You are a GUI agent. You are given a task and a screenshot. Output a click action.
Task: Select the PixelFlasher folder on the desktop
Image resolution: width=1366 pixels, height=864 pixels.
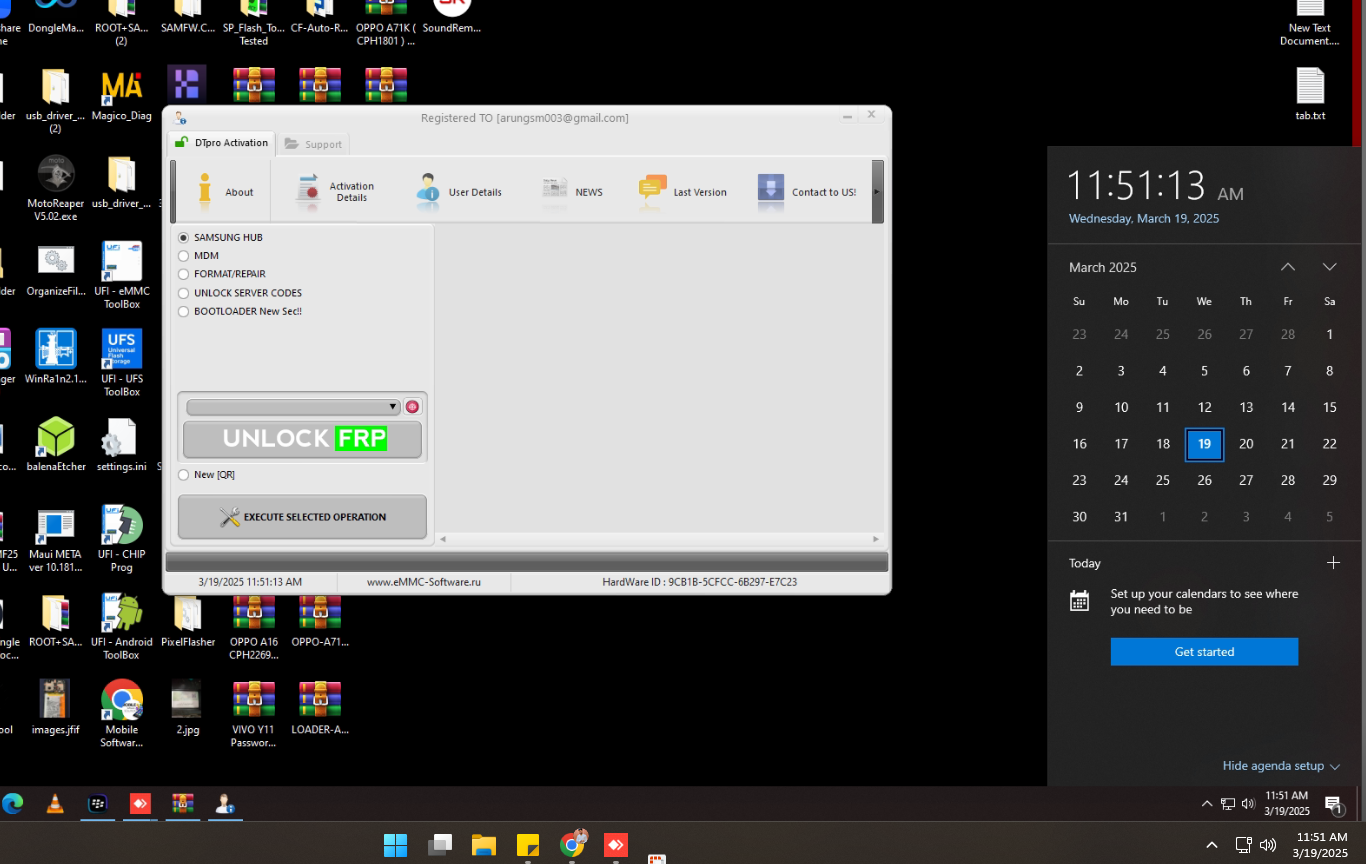tap(188, 620)
